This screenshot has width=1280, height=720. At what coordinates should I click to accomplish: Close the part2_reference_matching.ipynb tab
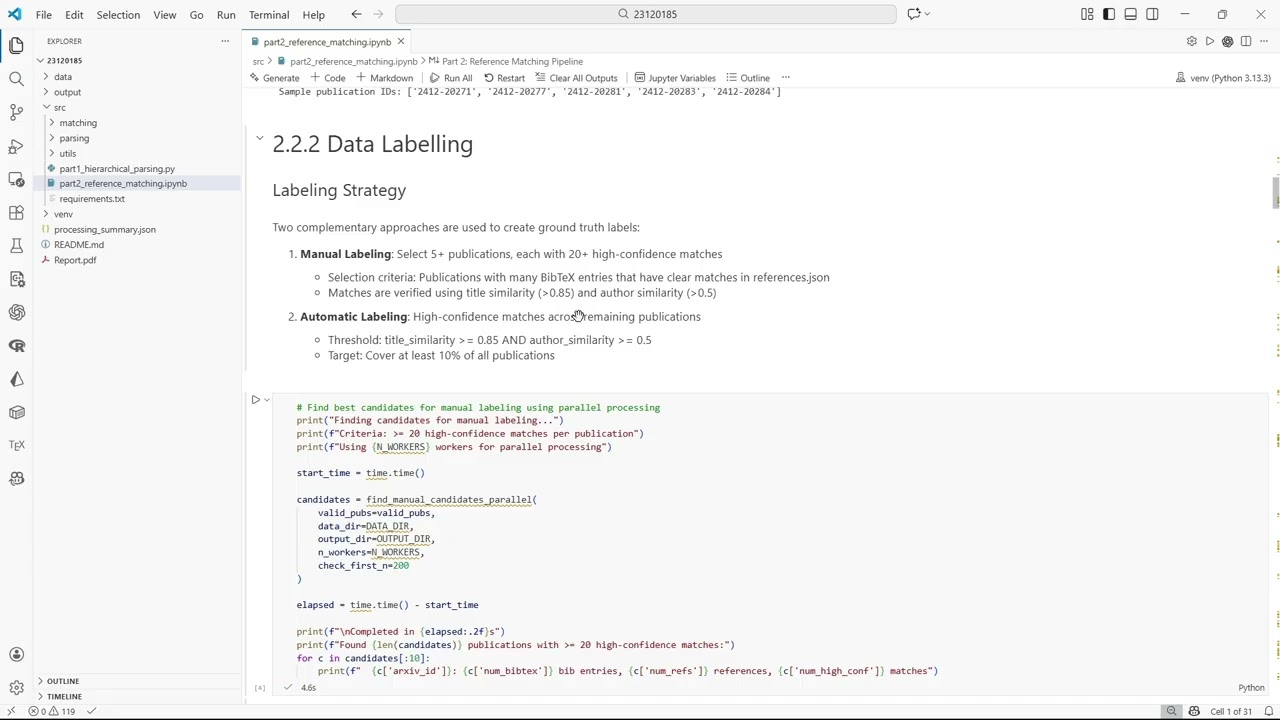click(400, 41)
